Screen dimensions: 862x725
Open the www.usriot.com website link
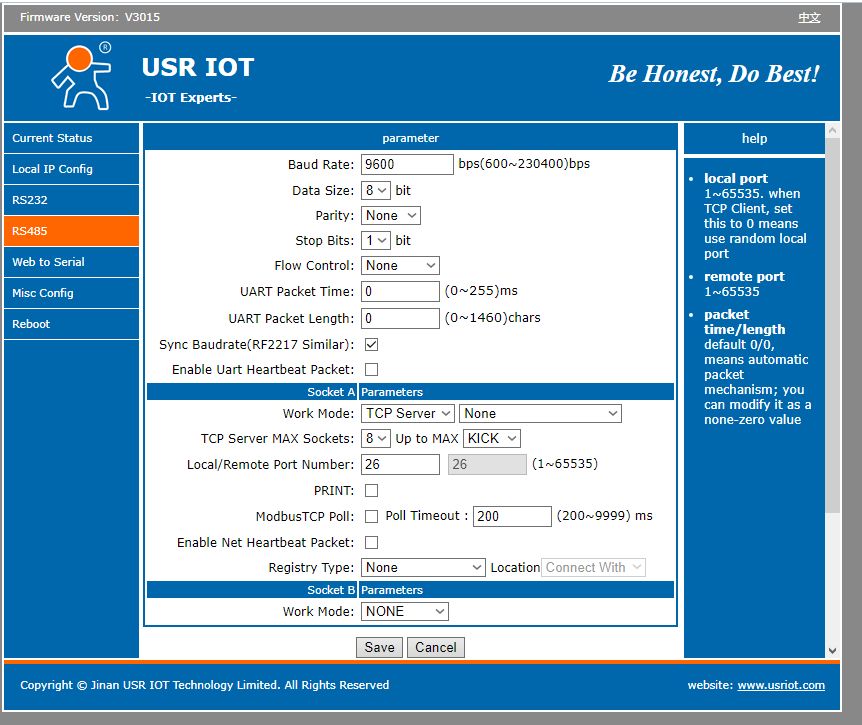point(781,685)
